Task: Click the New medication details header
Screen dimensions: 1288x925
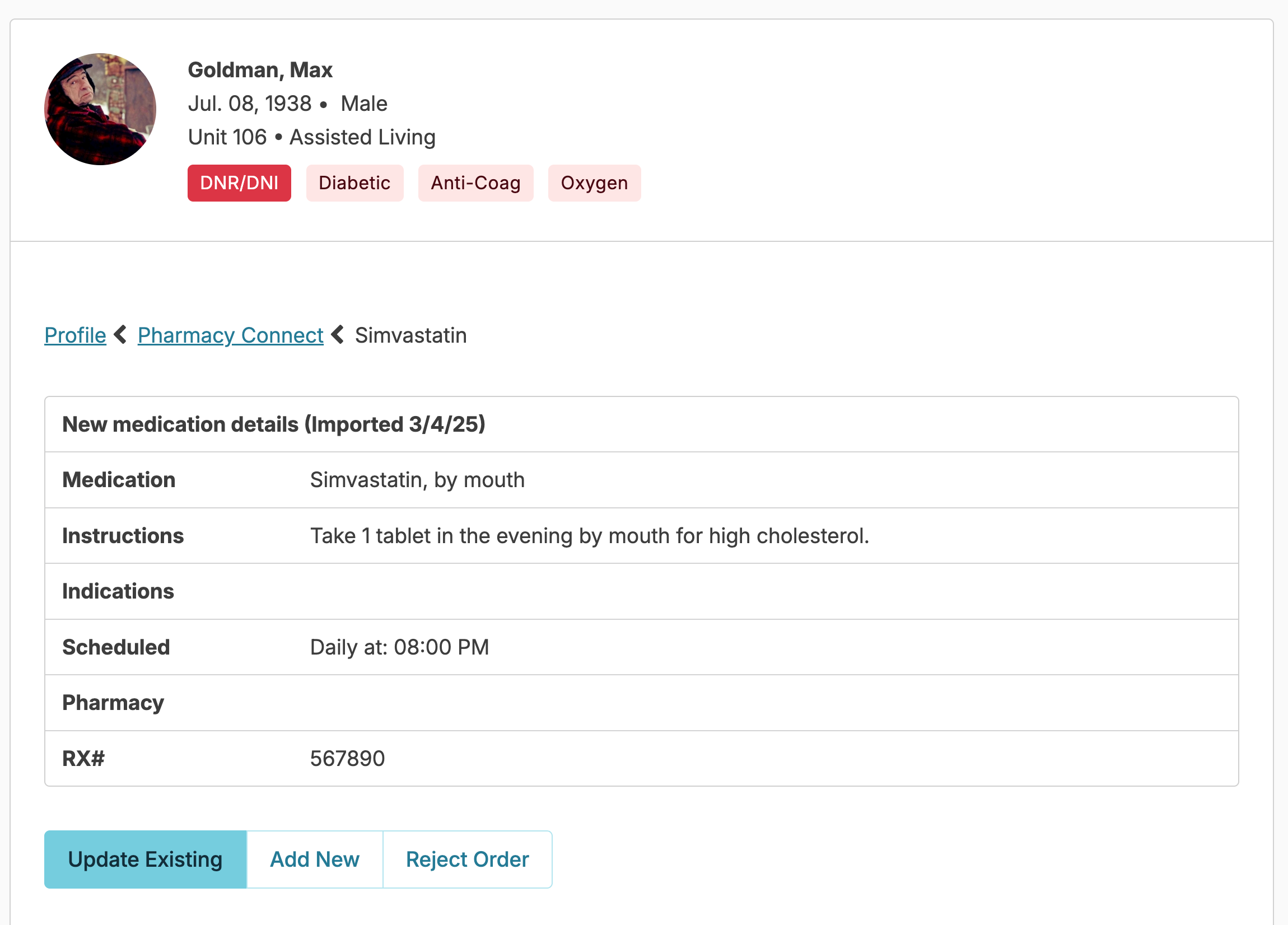Action: coord(274,424)
